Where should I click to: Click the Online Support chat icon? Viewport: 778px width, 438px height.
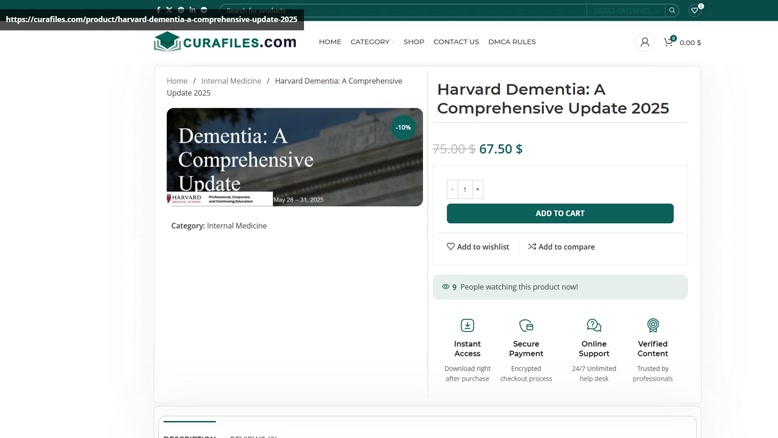pyautogui.click(x=594, y=325)
